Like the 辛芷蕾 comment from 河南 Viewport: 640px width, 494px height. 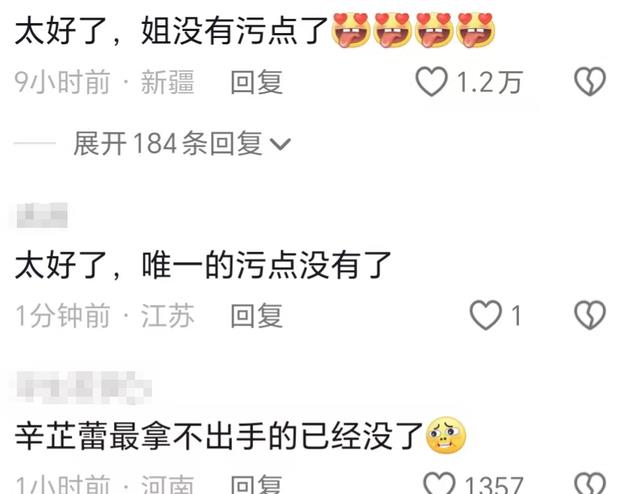(439, 484)
